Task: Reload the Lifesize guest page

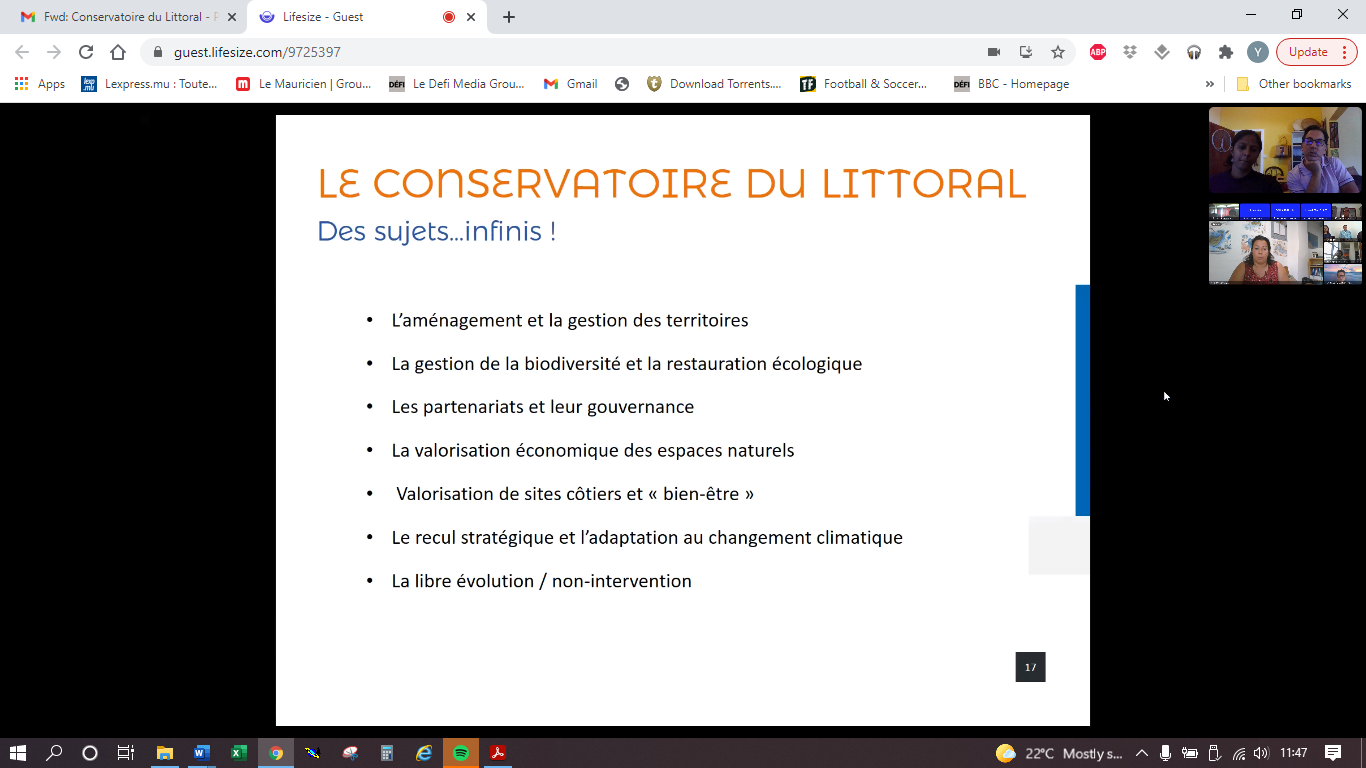Action: [x=86, y=52]
